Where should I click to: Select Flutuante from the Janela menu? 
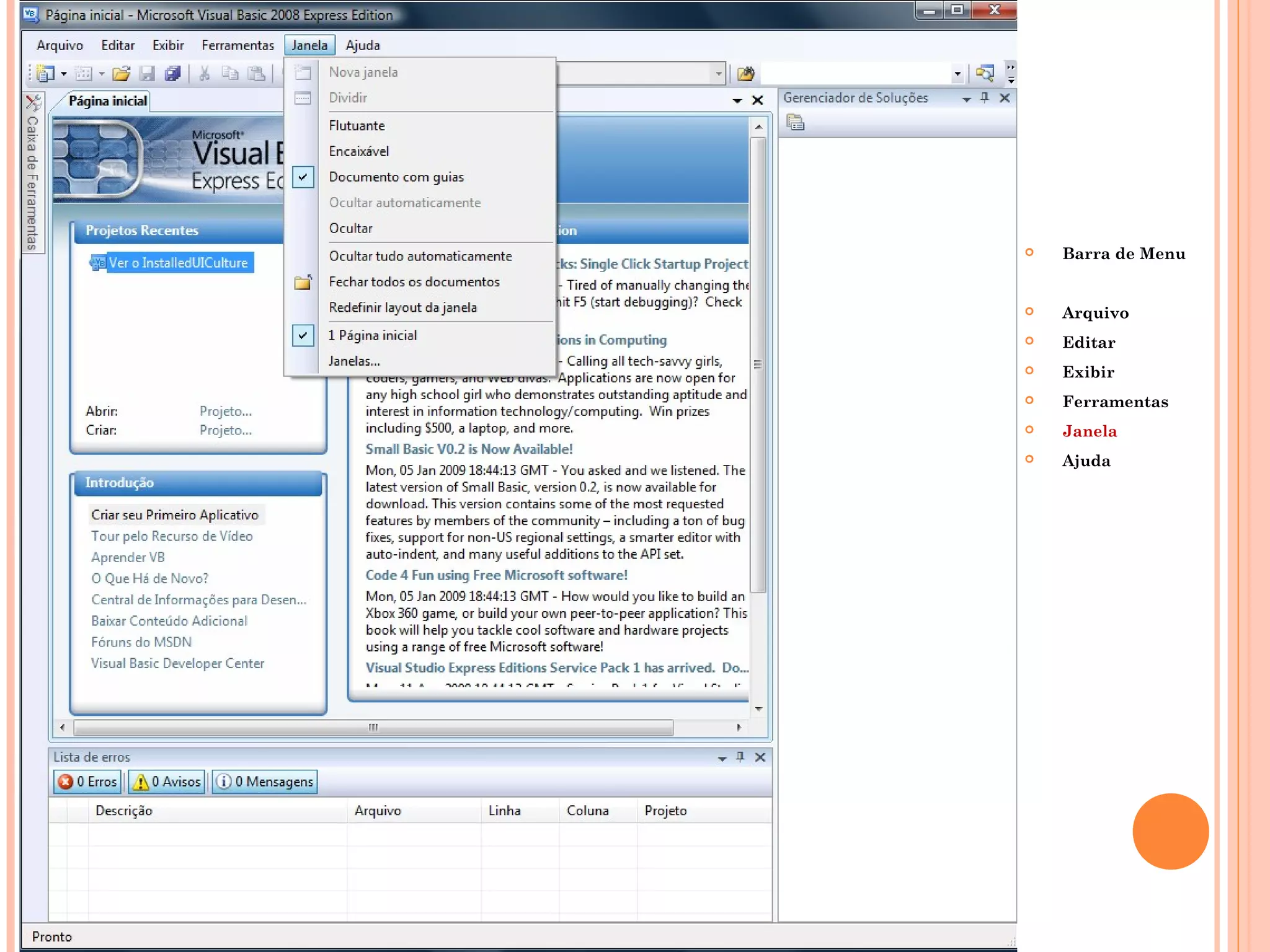click(357, 126)
